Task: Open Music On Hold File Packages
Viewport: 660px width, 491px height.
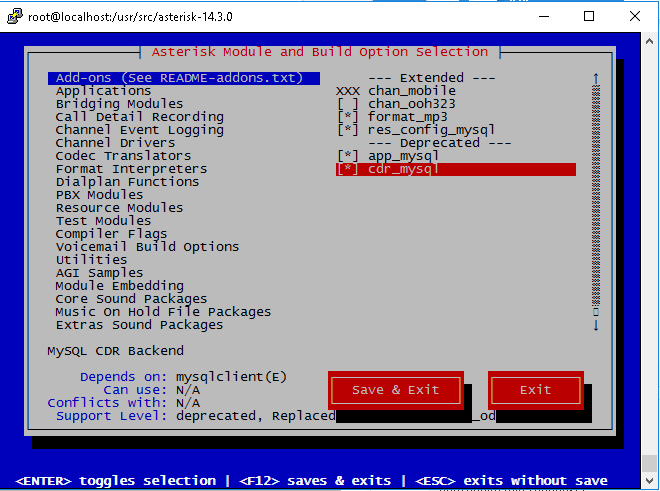Action: pyautogui.click(x=163, y=312)
